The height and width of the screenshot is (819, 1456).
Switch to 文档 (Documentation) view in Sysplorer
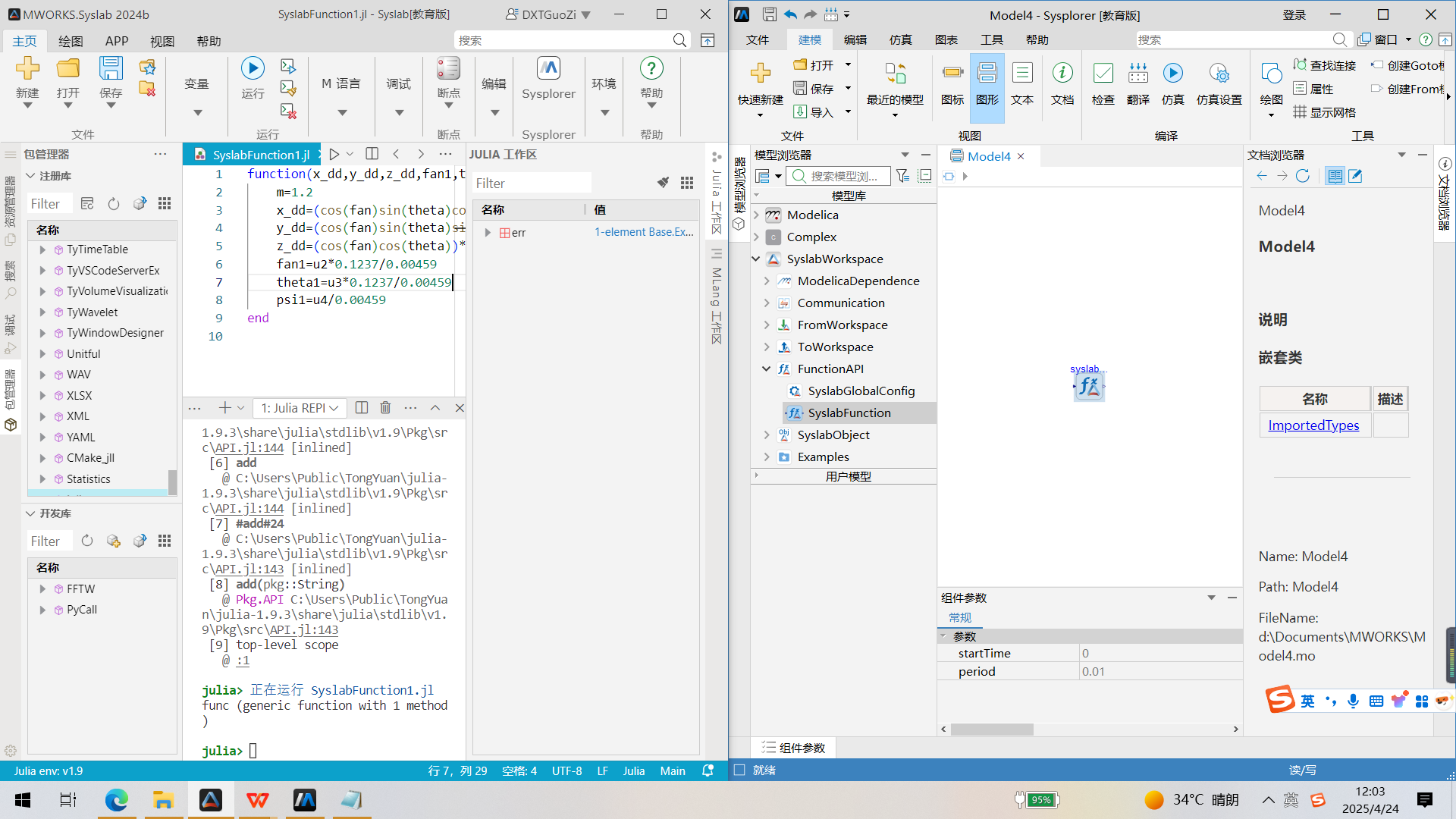[x=1062, y=83]
